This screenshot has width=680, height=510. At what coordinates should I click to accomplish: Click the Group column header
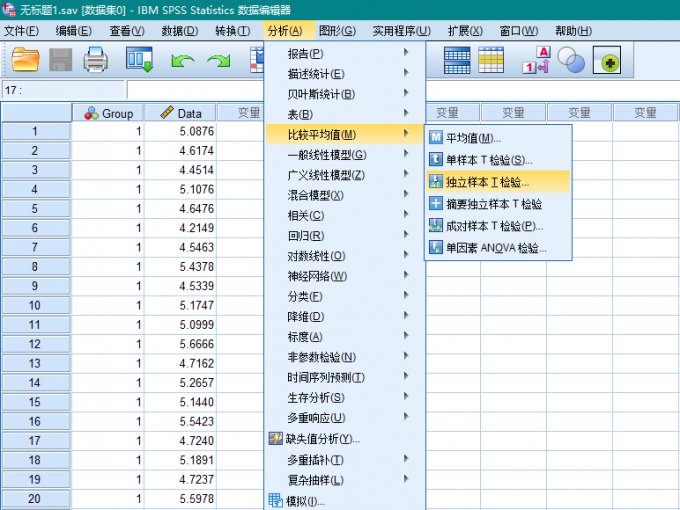pos(108,113)
